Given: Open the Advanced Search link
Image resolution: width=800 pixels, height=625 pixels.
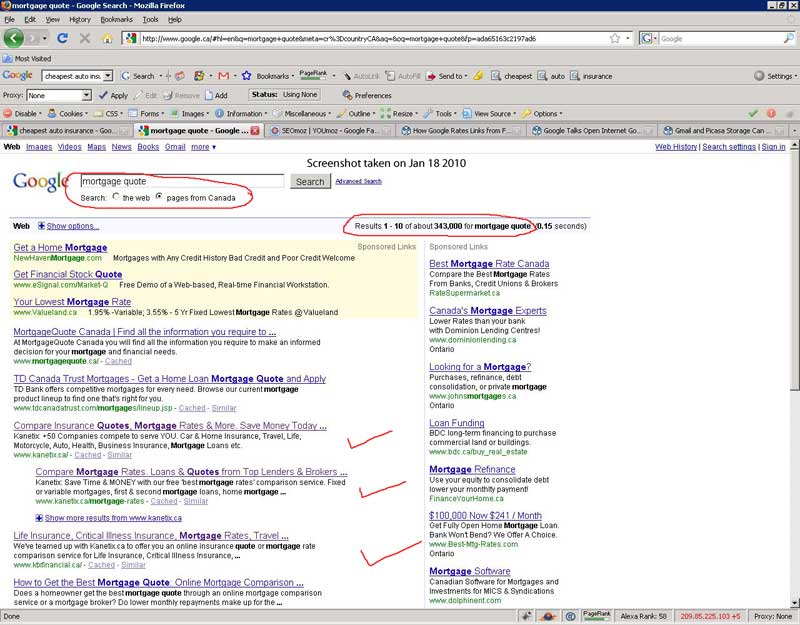Looking at the screenshot, I should point(358,181).
